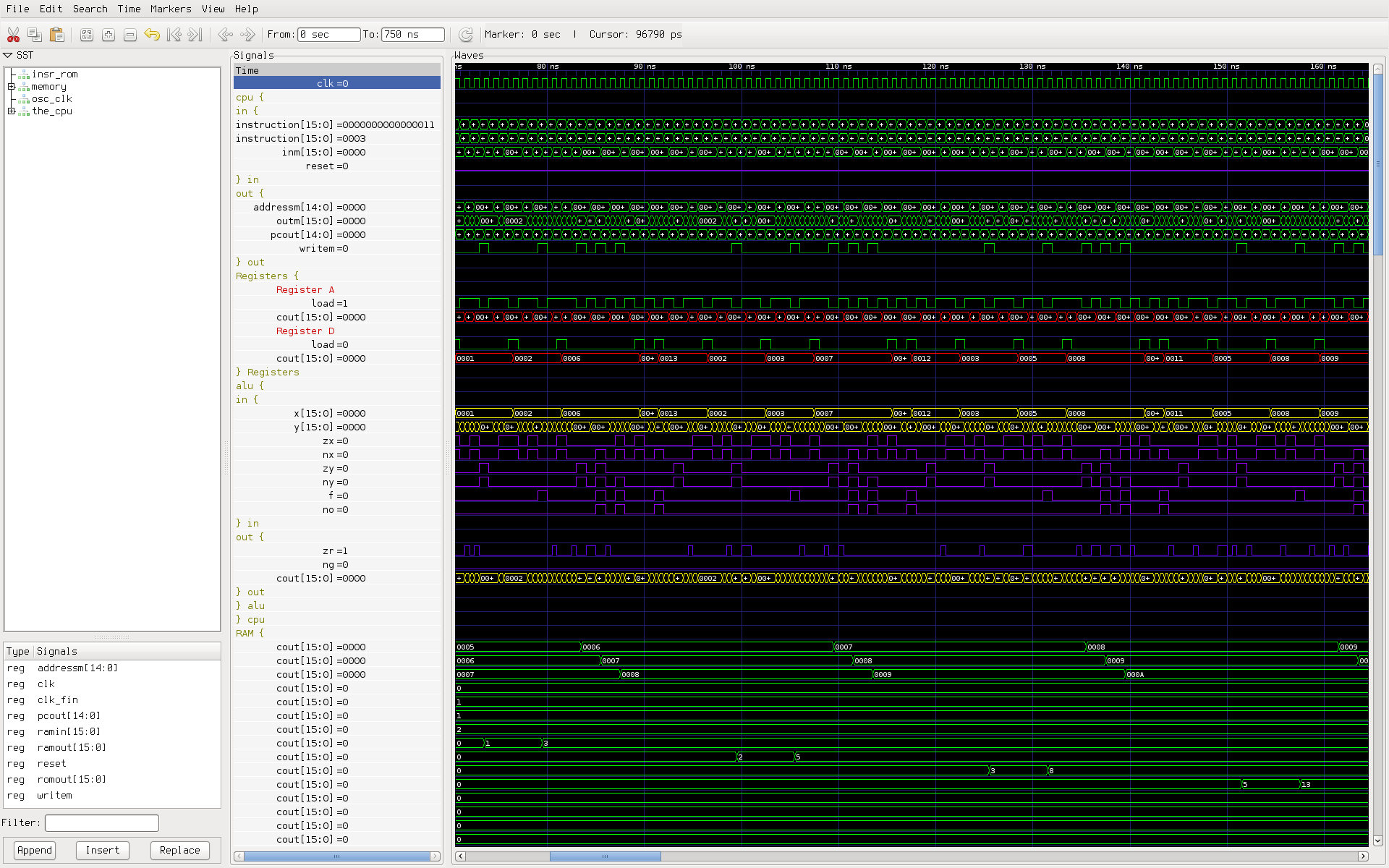This screenshot has height=868, width=1389.
Task: Copy traces using the copy icon
Action: (x=35, y=34)
